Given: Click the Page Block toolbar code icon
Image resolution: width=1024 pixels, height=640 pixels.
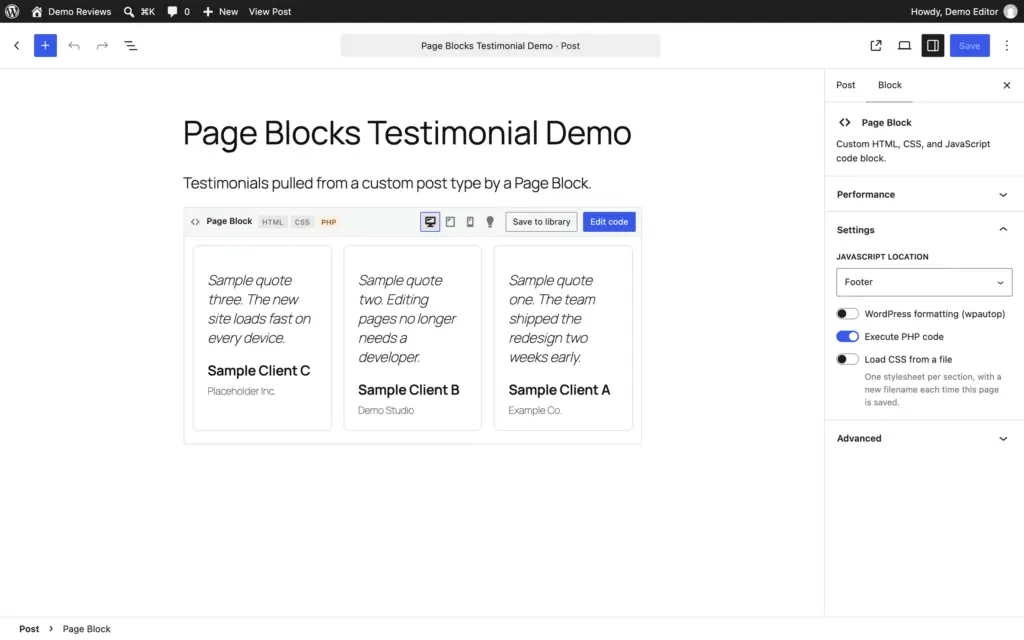Looking at the screenshot, I should [195, 222].
